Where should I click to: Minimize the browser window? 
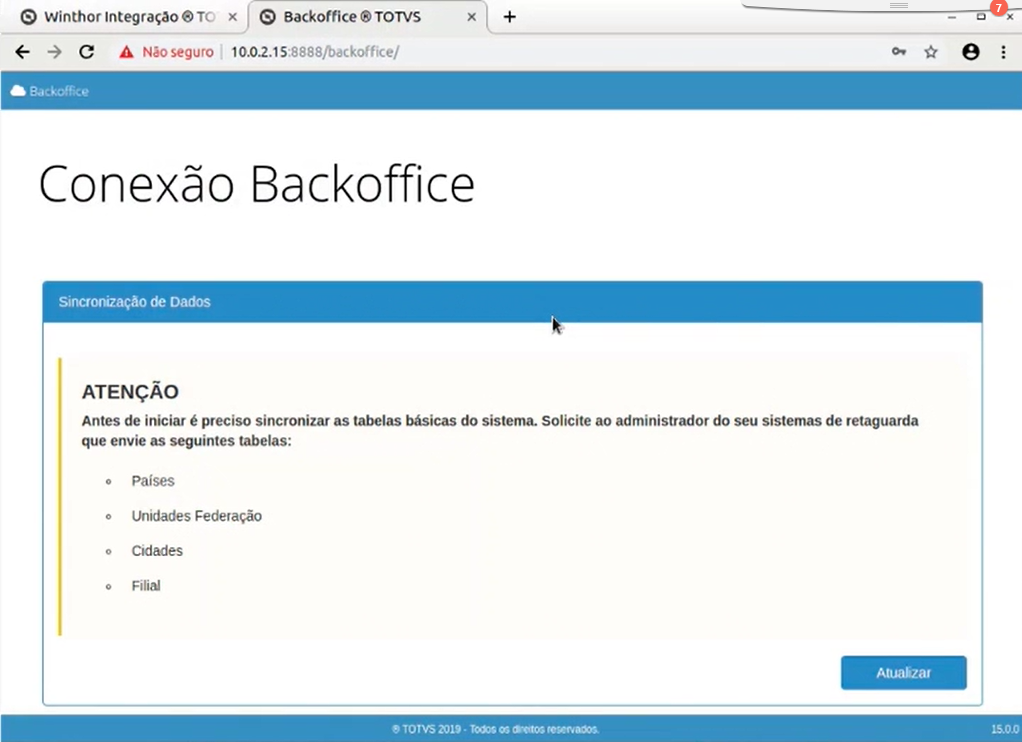(952, 18)
